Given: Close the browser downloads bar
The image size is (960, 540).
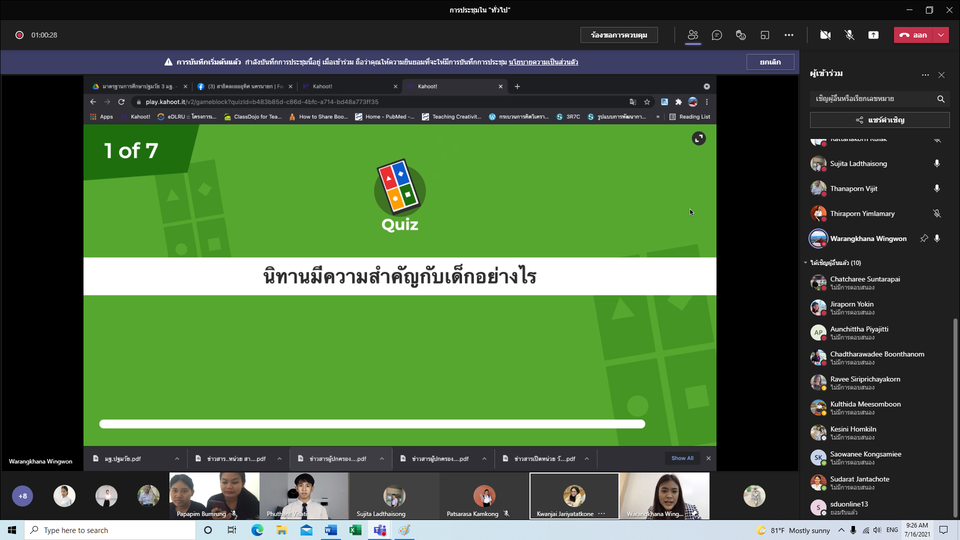Looking at the screenshot, I should [708, 458].
